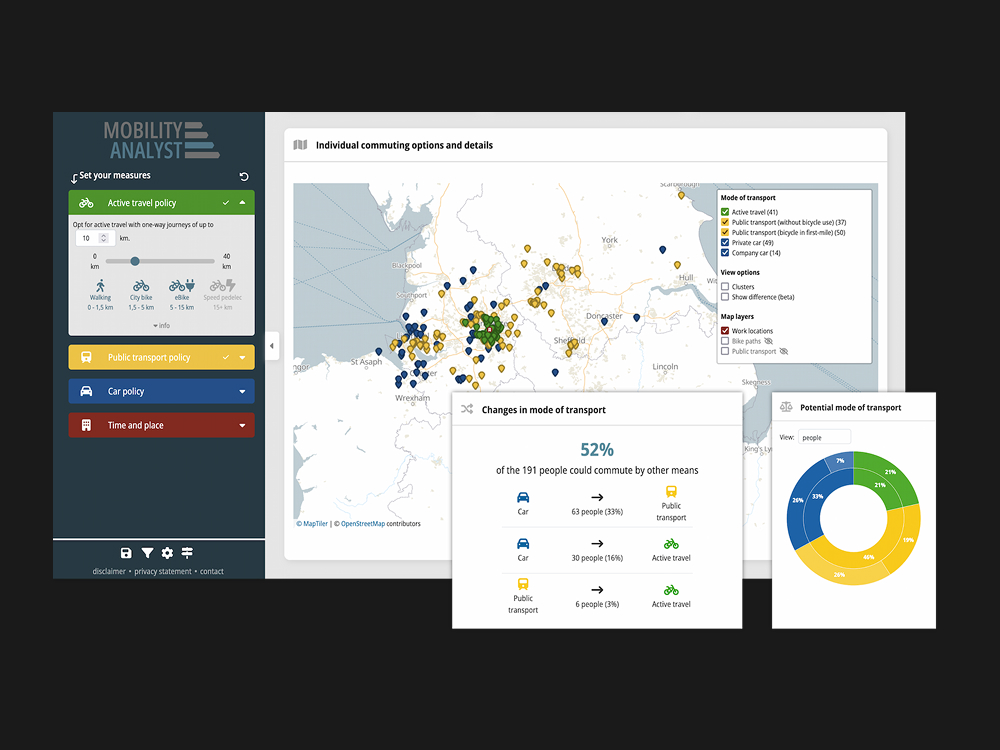Enable the Clusters view option
The width and height of the screenshot is (1000, 750).
(723, 286)
